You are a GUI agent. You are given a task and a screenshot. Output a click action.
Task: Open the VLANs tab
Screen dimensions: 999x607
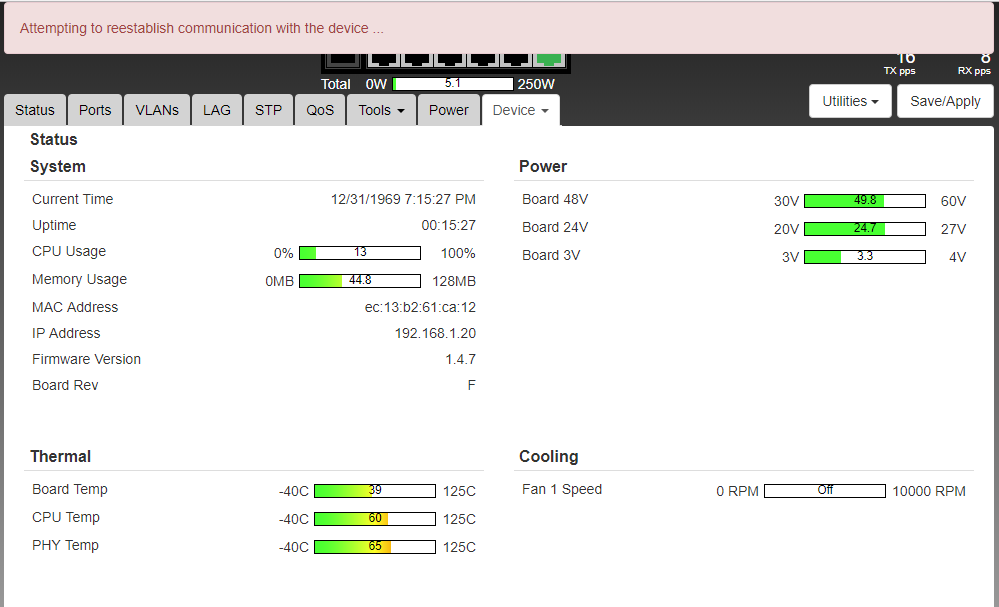[x=157, y=110]
